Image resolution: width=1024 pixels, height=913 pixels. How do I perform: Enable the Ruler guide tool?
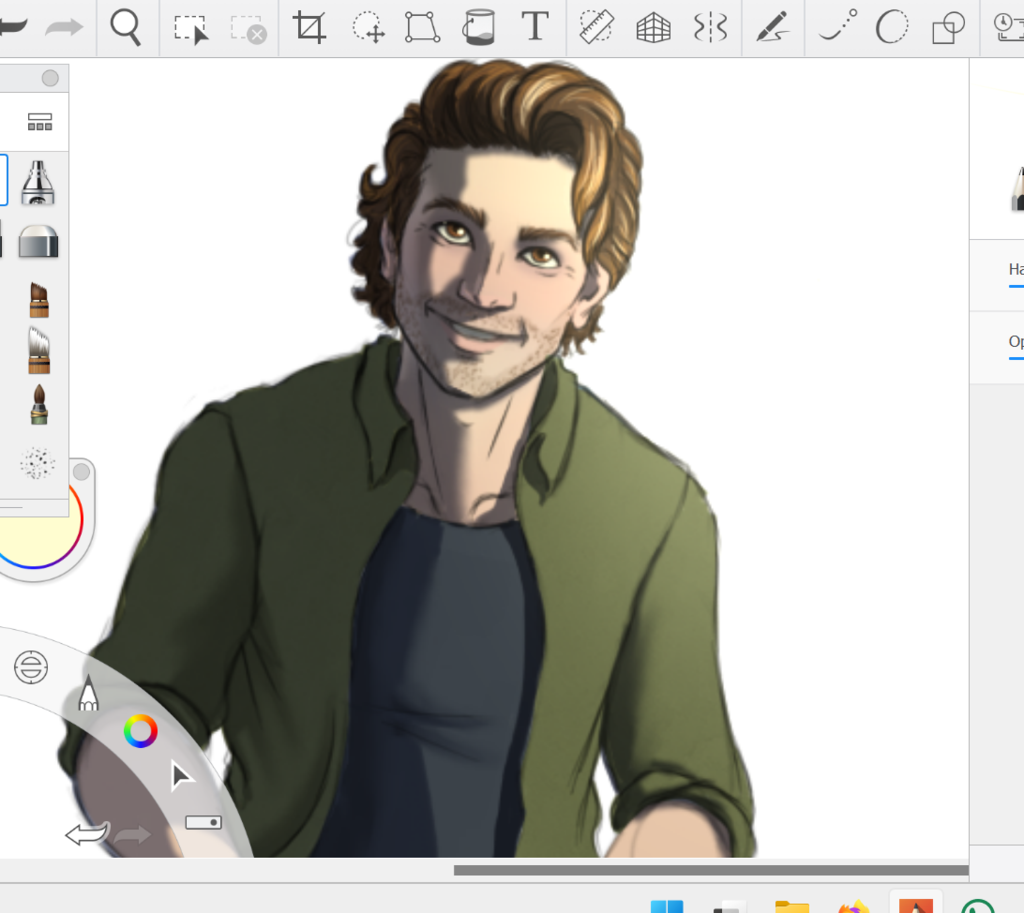[596, 27]
